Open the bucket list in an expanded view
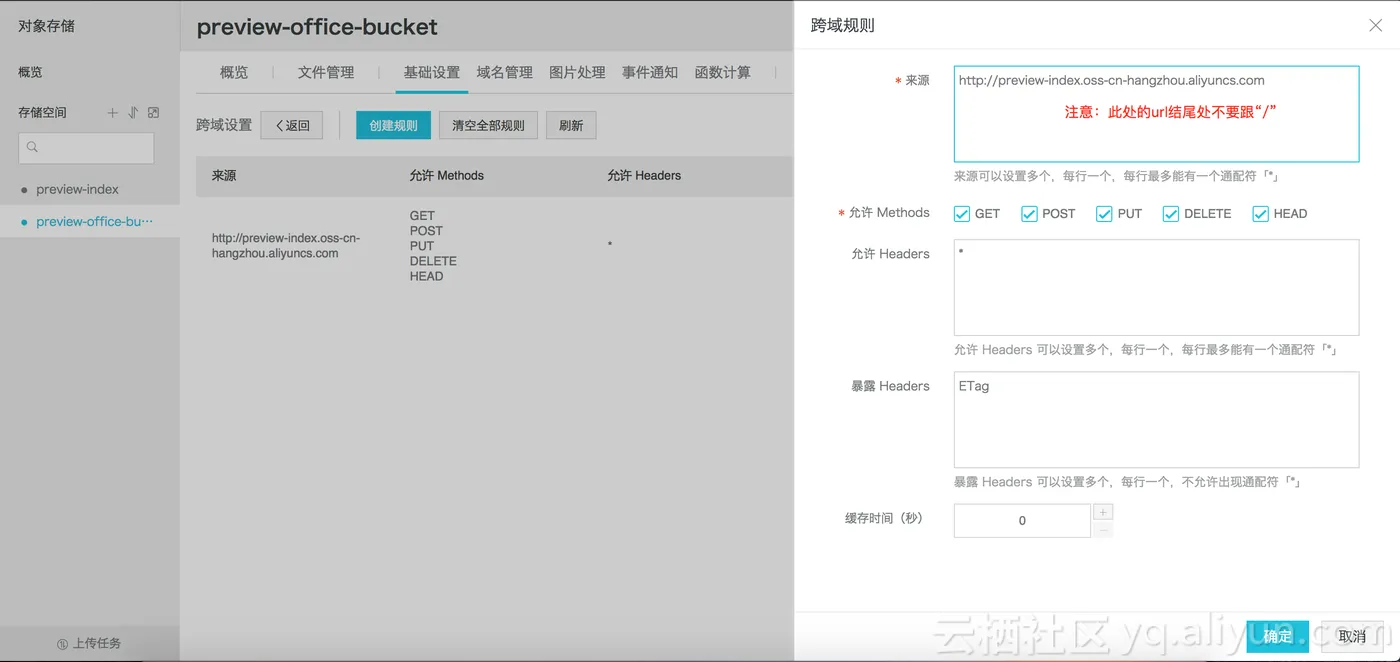 click(153, 113)
